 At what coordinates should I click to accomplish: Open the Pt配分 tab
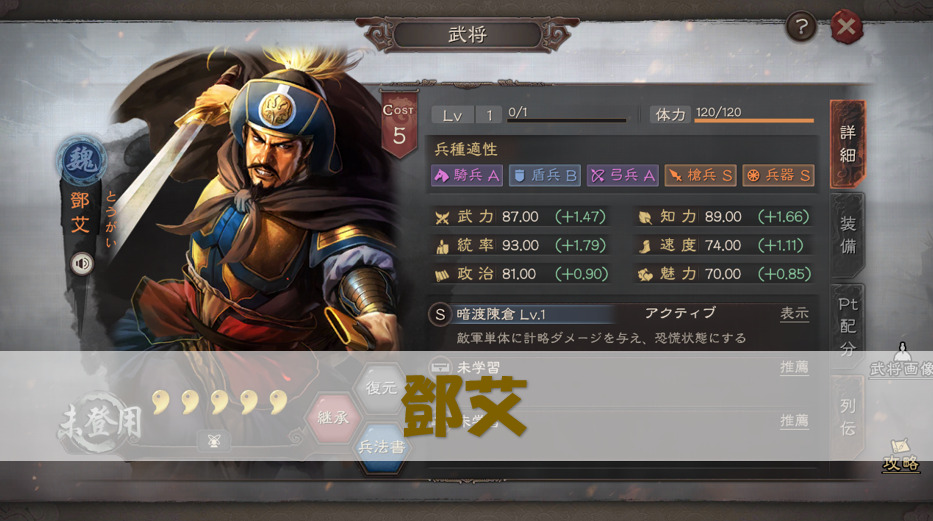(847, 326)
